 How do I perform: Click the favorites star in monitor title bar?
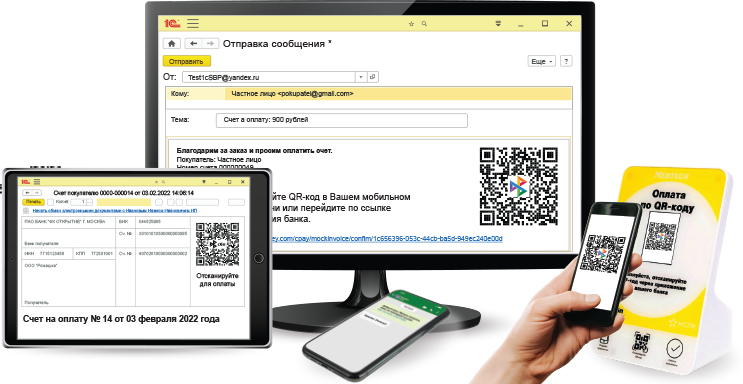pyautogui.click(x=411, y=24)
